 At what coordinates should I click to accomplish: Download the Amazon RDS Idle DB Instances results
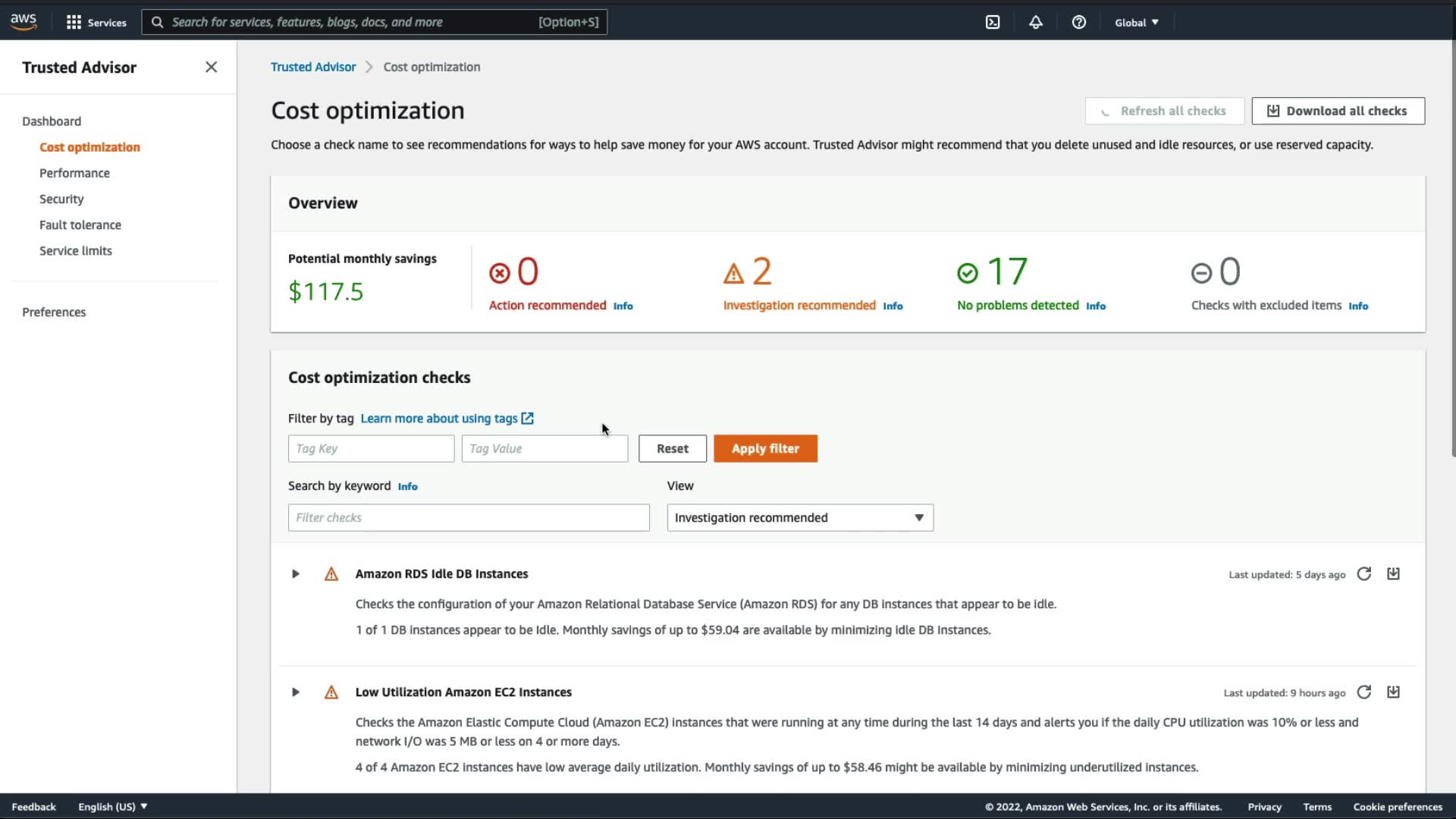tap(1393, 574)
